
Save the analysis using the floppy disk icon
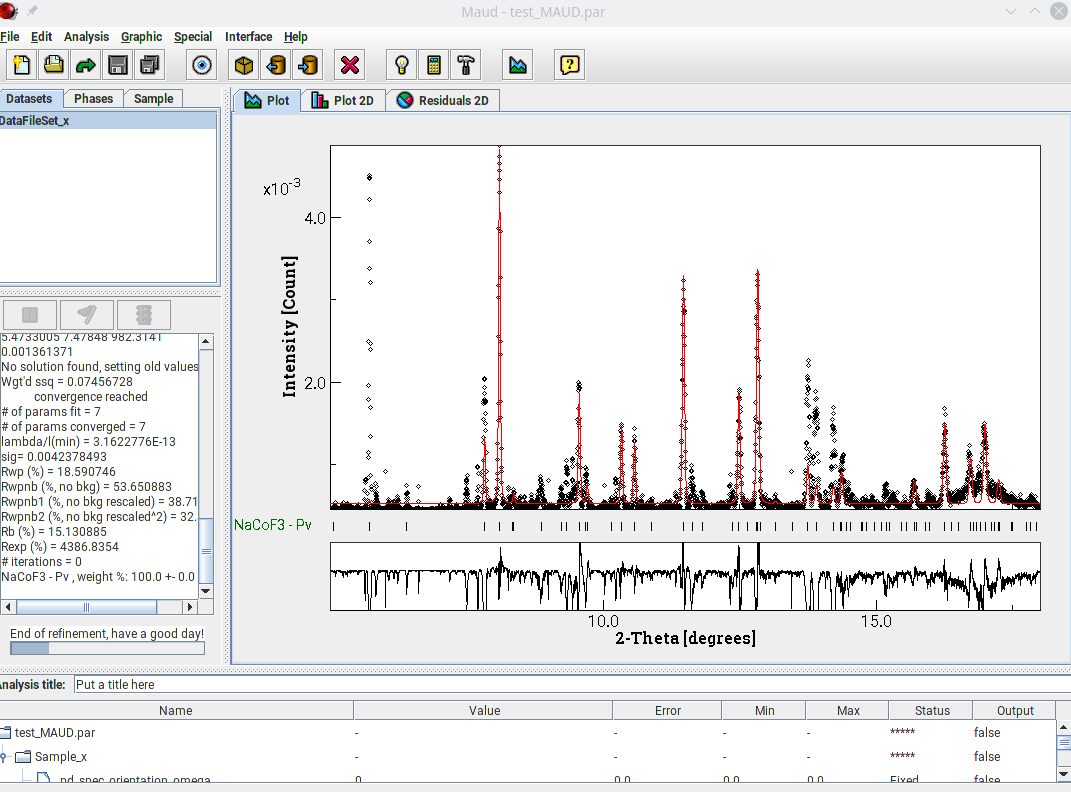[x=117, y=65]
